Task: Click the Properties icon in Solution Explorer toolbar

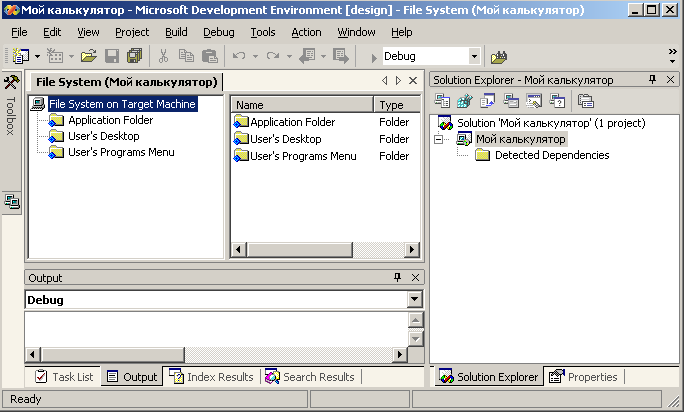Action: pyautogui.click(x=585, y=101)
